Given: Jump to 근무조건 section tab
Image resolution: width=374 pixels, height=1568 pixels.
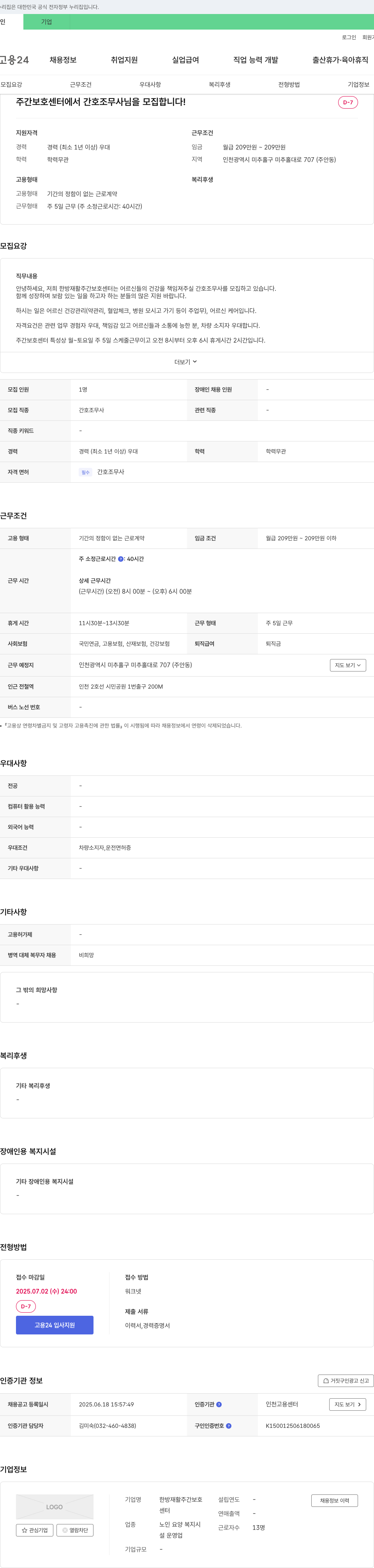Looking at the screenshot, I should [x=80, y=84].
